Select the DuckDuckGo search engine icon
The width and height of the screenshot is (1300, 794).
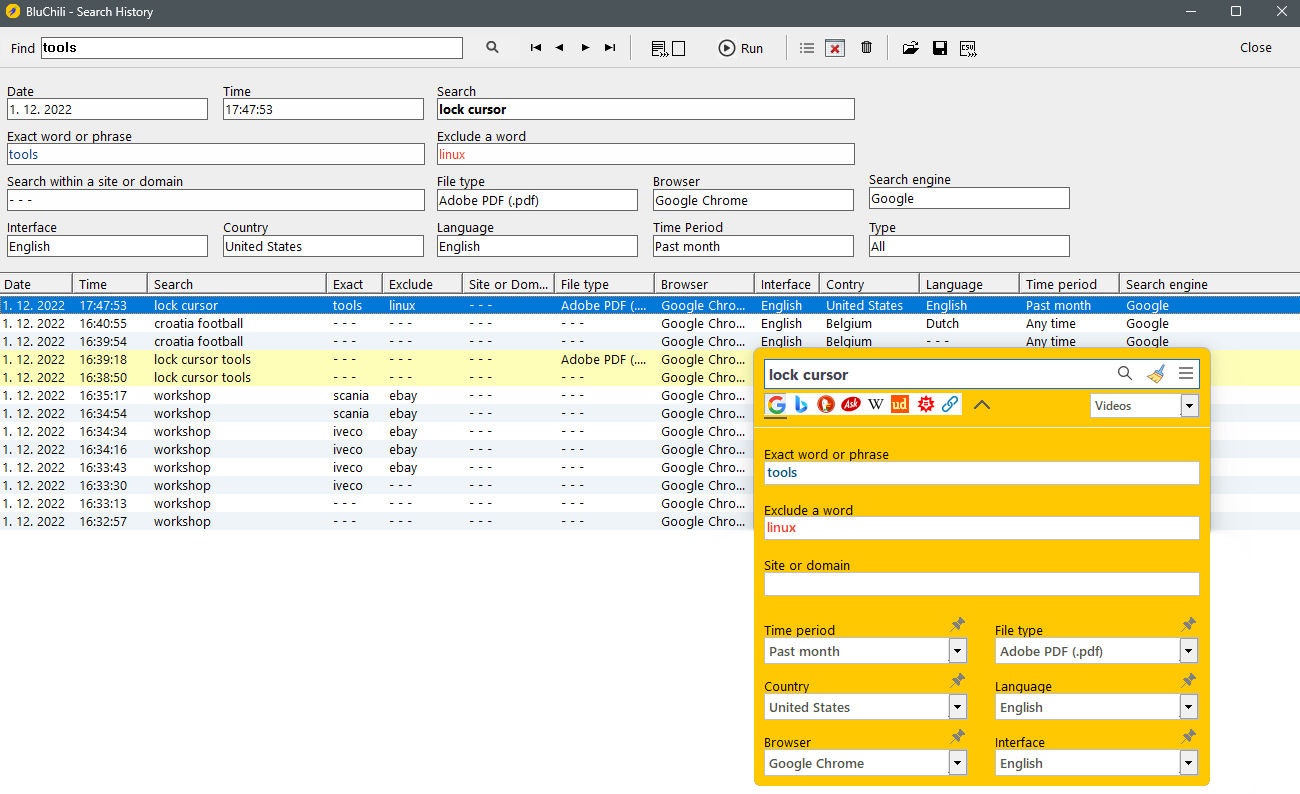coord(826,404)
